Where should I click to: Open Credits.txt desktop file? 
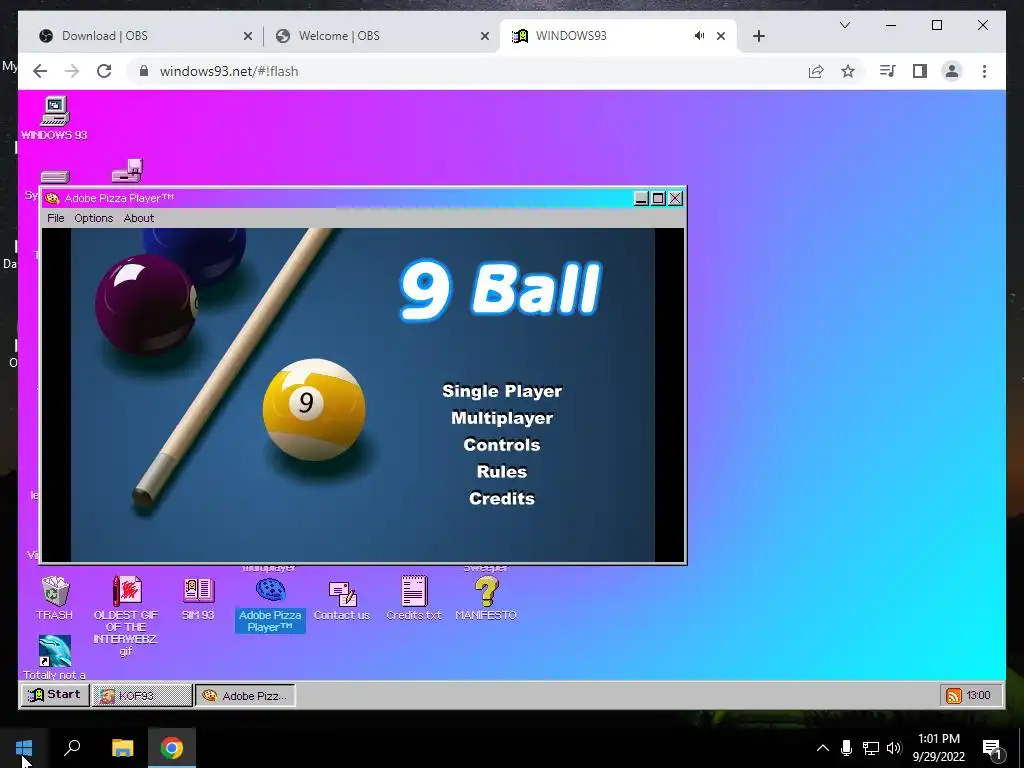pyautogui.click(x=413, y=598)
